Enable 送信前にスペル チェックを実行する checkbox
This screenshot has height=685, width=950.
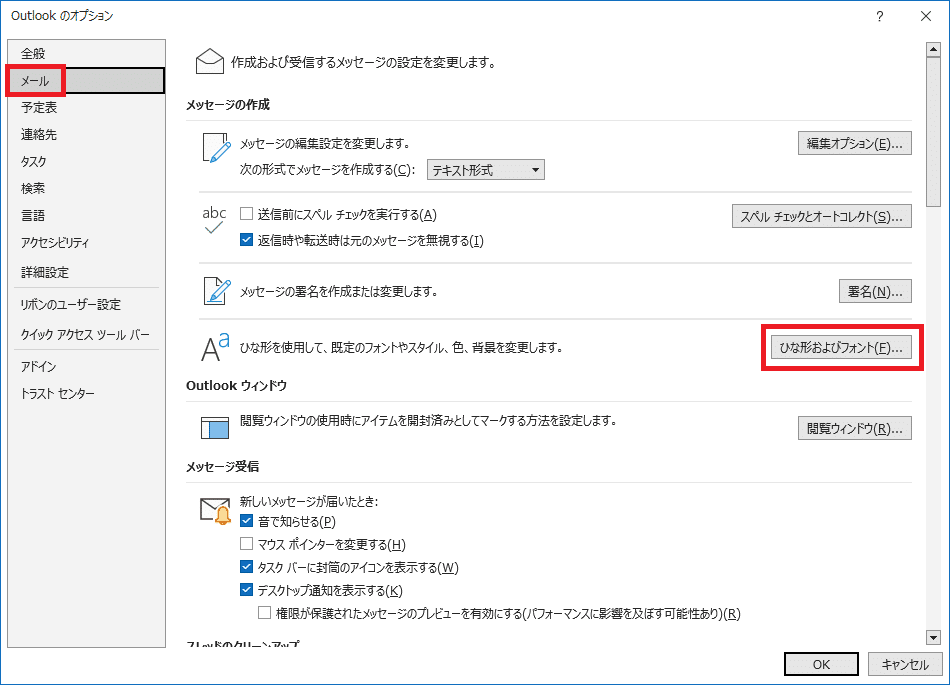247,214
